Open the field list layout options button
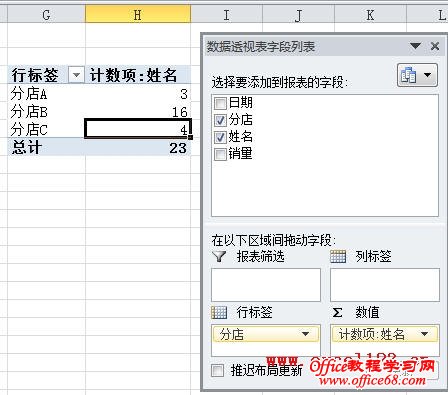This screenshot has height=395, width=448. (x=417, y=75)
